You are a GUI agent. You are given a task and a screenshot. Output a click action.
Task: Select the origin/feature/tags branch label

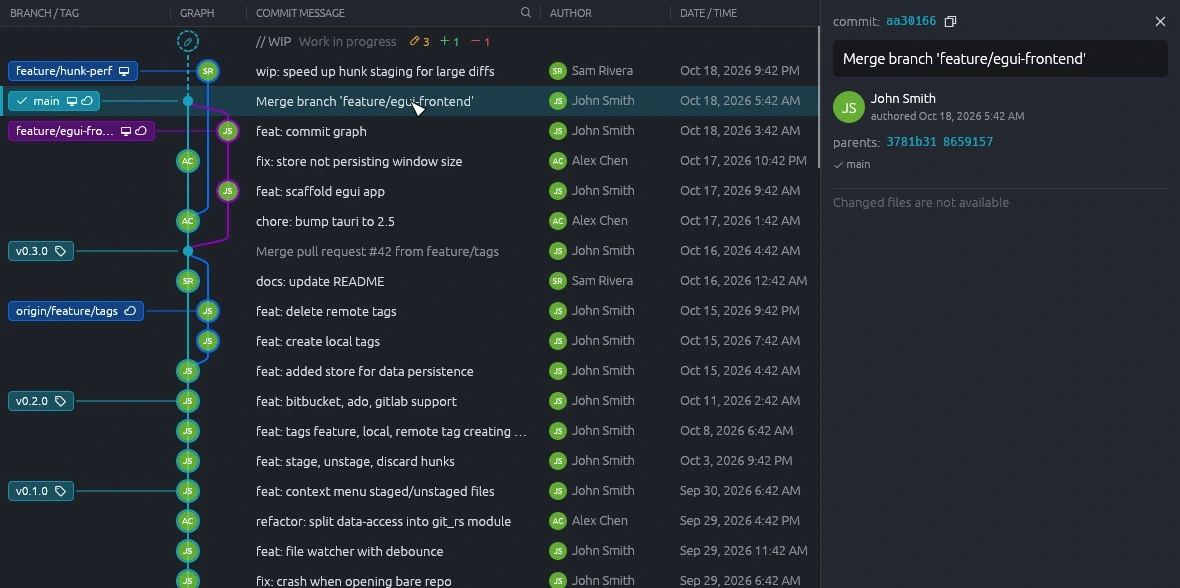point(76,311)
